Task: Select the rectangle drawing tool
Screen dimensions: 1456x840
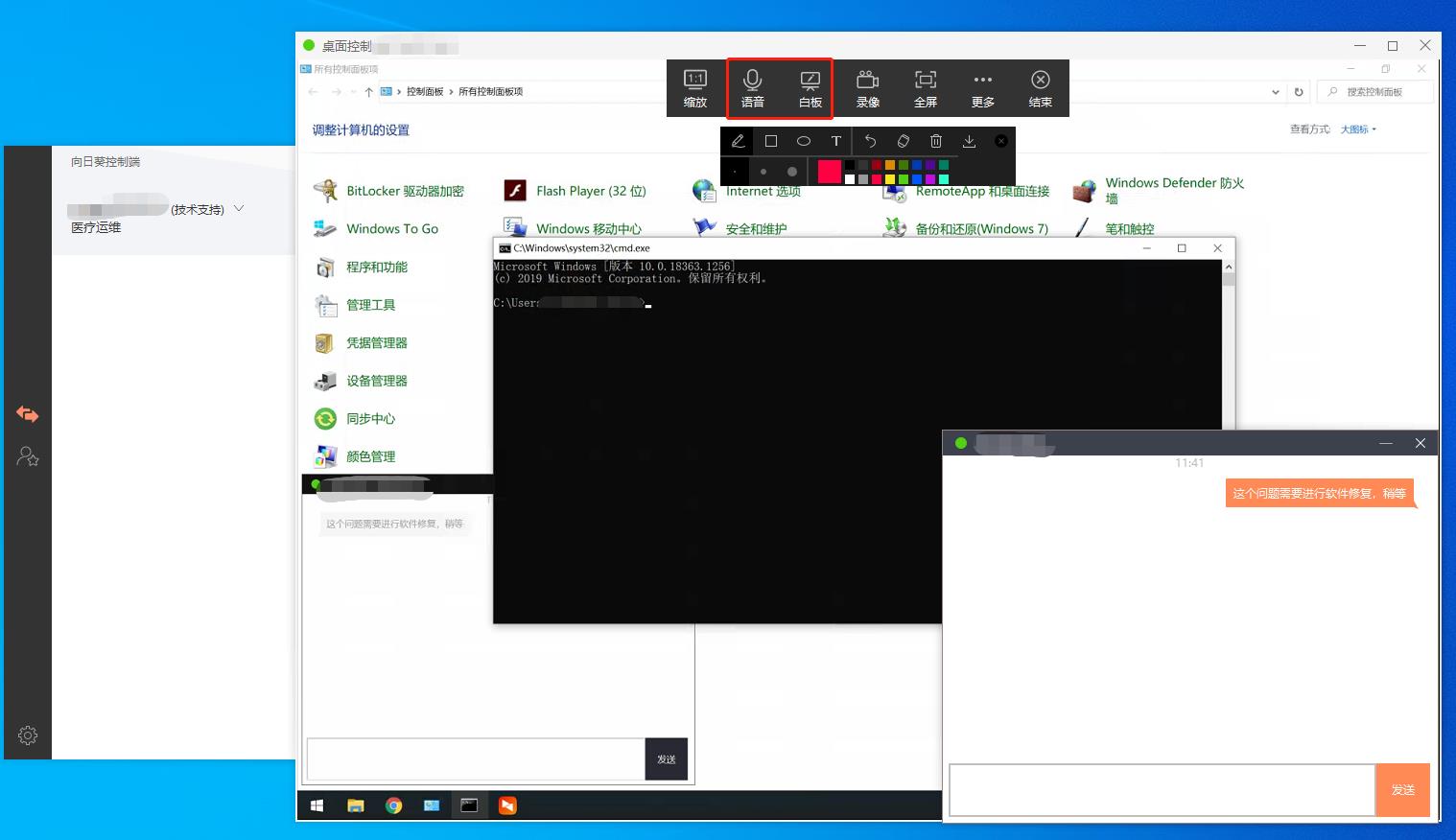Action: 770,141
